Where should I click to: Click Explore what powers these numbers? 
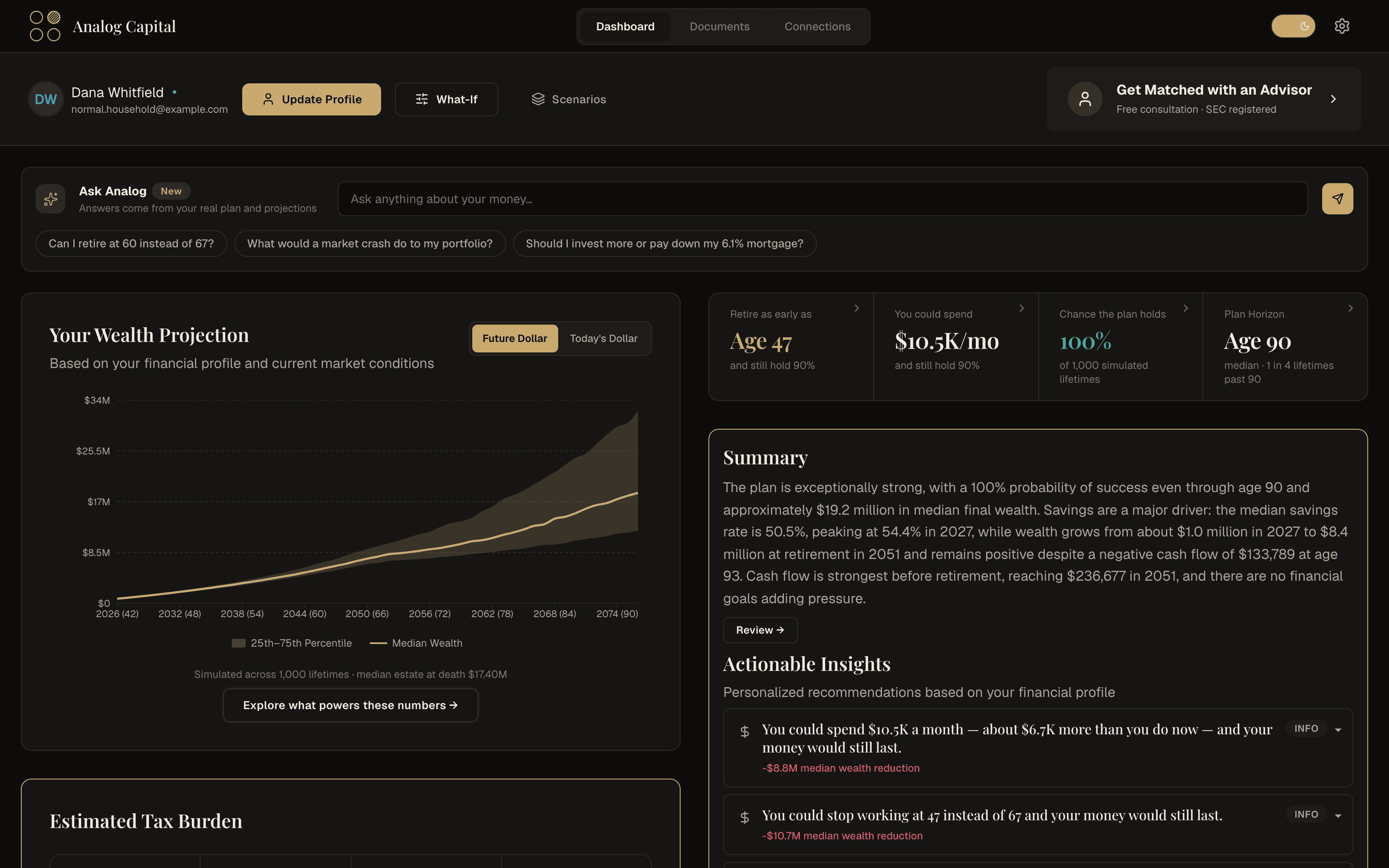pyautogui.click(x=350, y=705)
